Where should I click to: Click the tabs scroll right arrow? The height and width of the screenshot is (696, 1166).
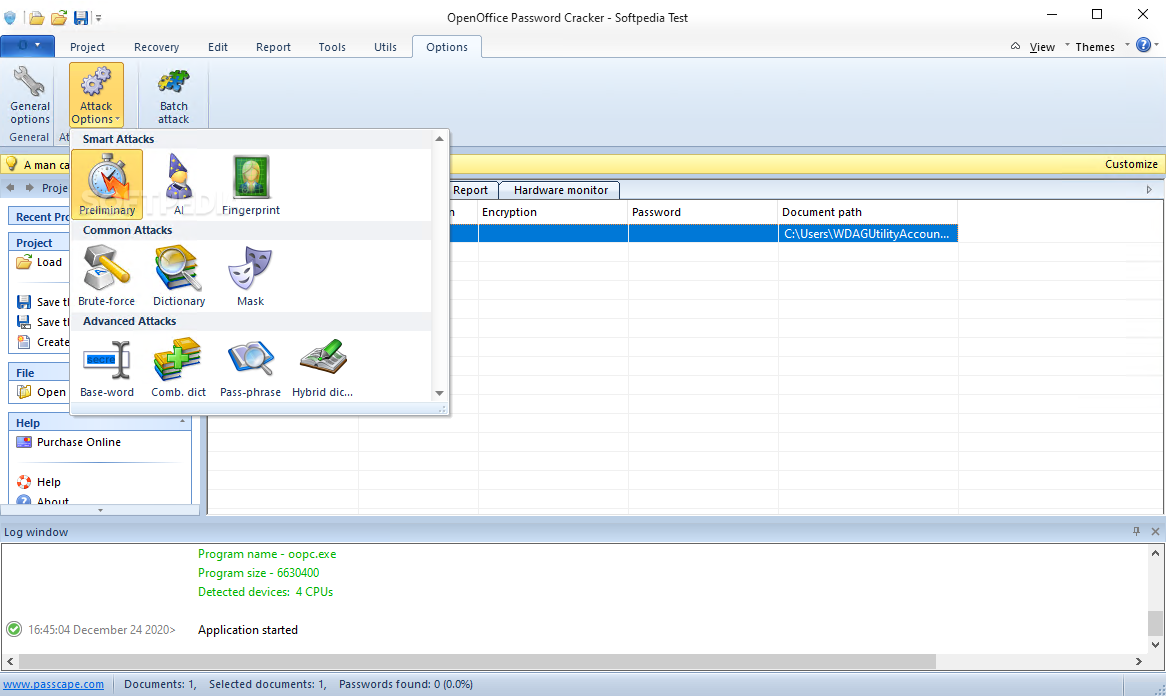(1149, 190)
